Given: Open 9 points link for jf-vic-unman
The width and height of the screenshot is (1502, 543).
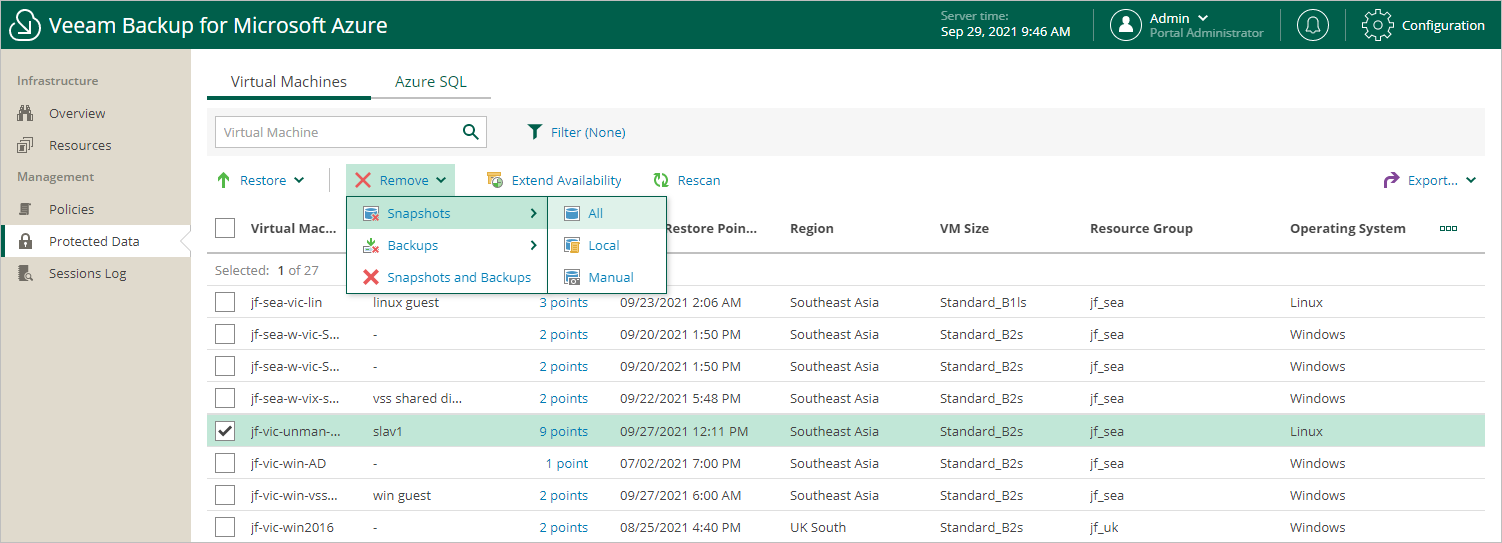Looking at the screenshot, I should [564, 432].
